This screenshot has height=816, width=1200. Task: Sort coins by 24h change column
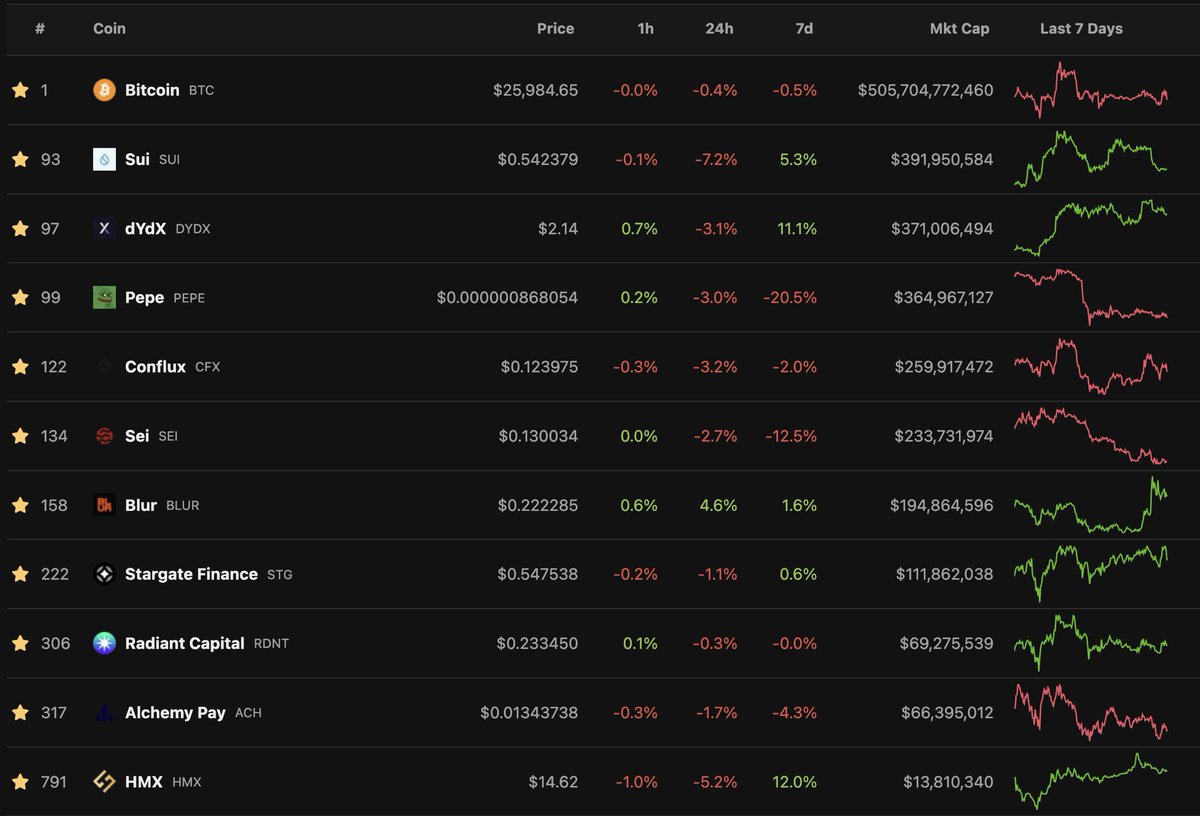(x=719, y=28)
